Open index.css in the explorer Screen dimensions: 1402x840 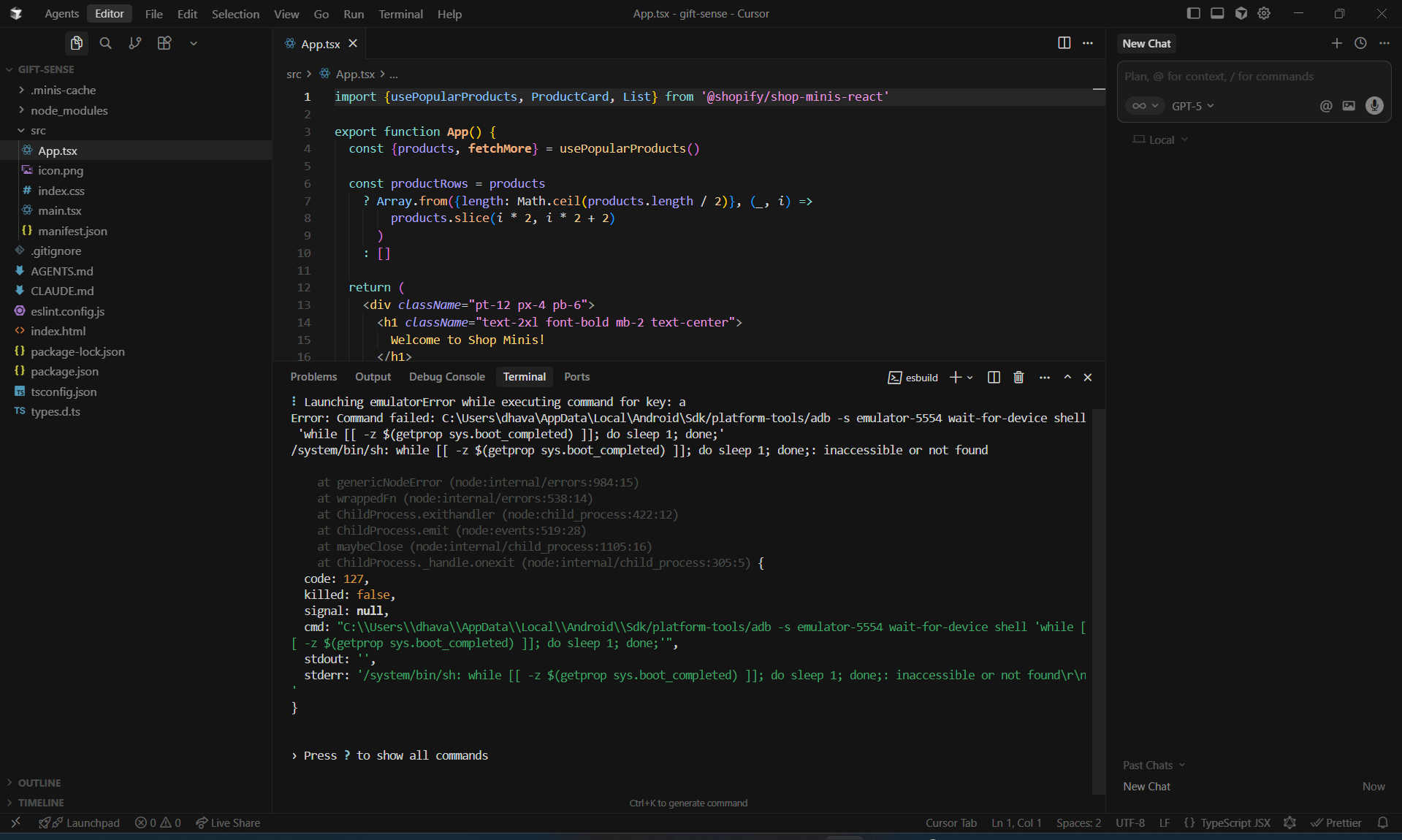pyautogui.click(x=136, y=191)
